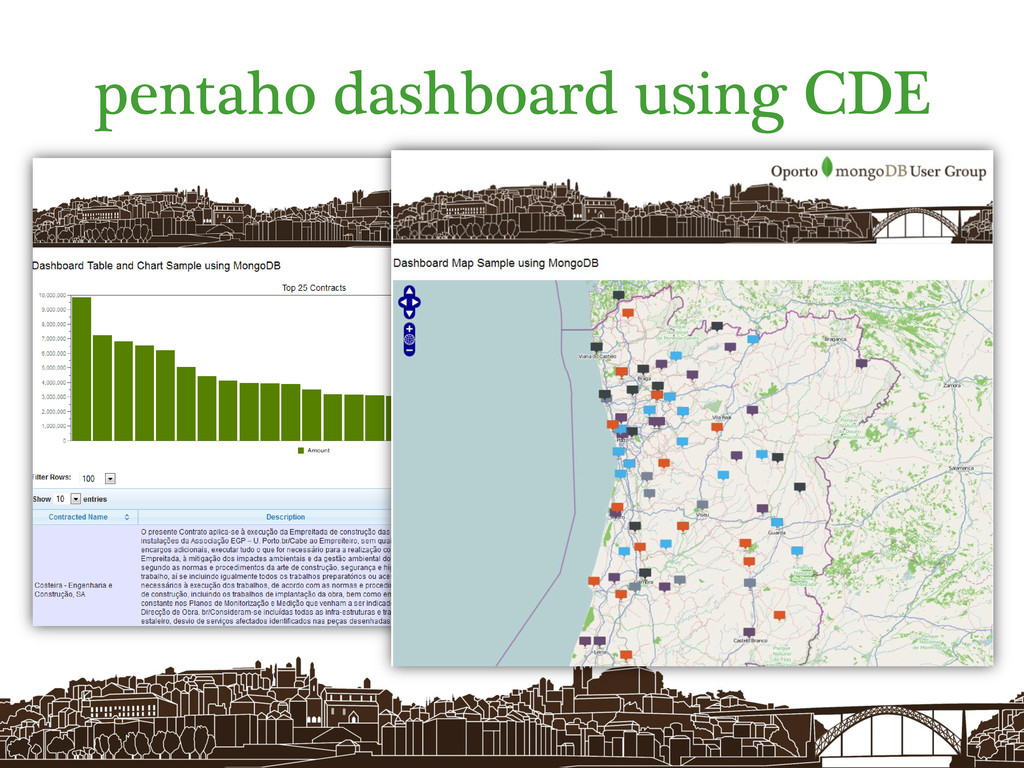Click the Oporto mongoDB User Group logo
This screenshot has width=1024, height=768.
tap(878, 170)
